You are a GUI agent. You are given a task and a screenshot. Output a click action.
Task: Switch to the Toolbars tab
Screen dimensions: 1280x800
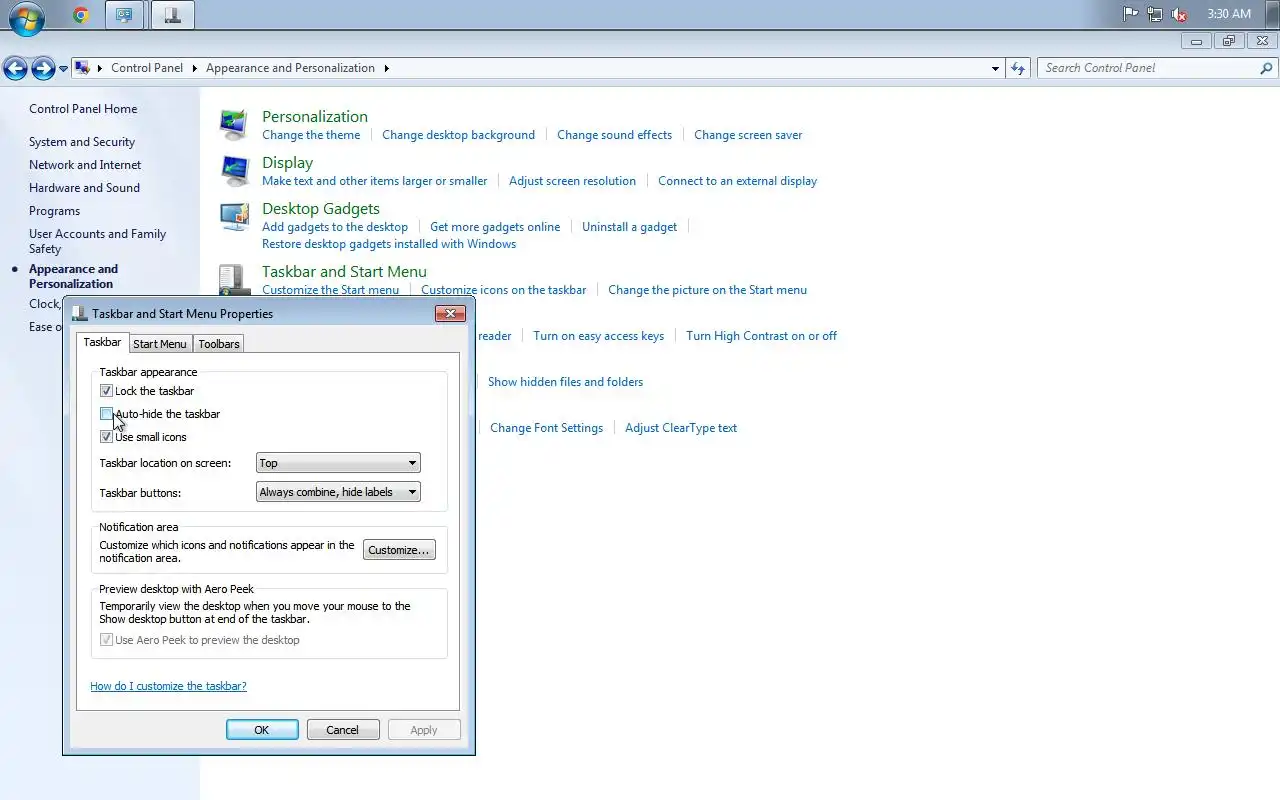(x=219, y=344)
